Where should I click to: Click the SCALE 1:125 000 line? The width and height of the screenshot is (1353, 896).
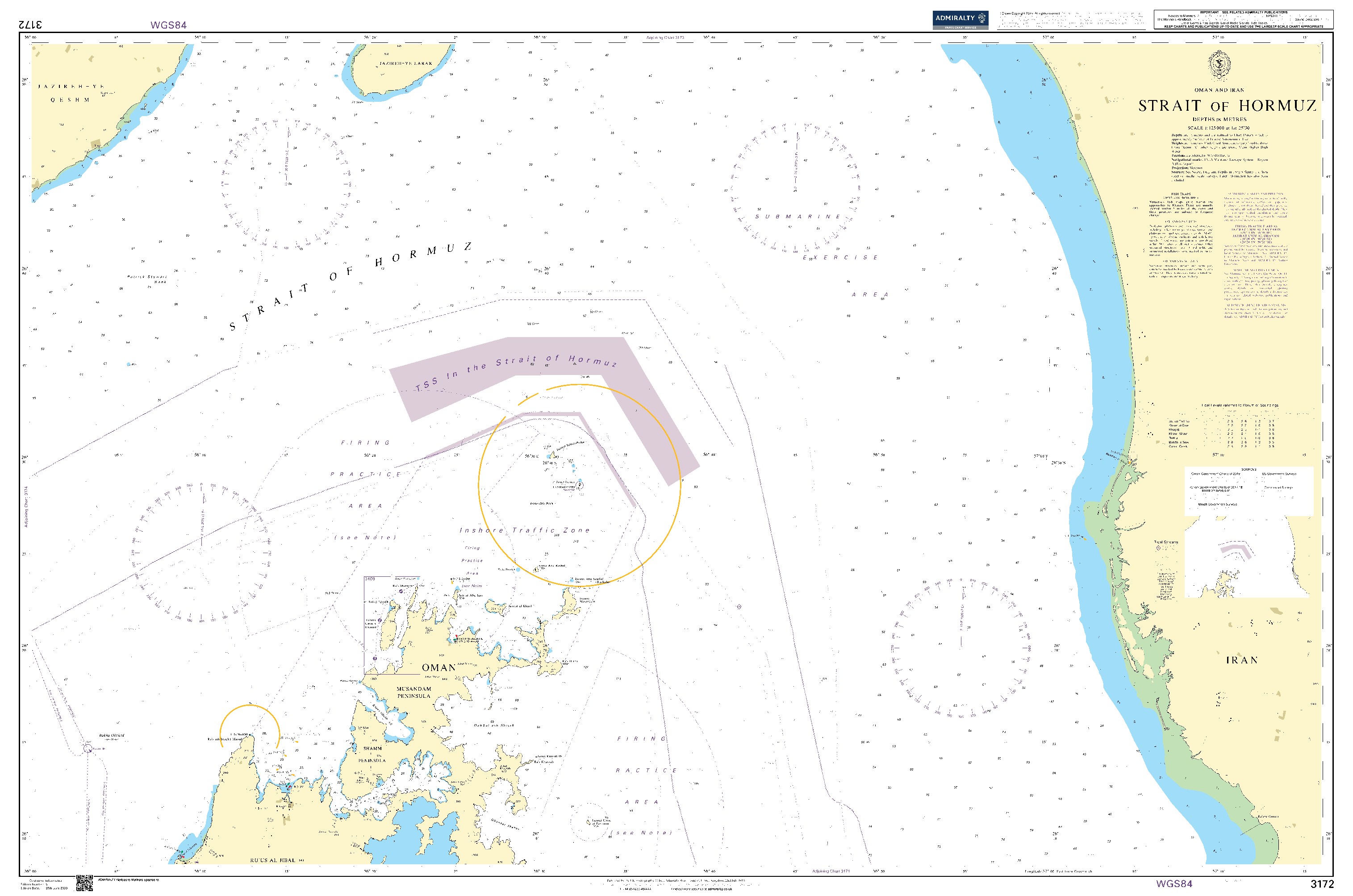tap(1218, 128)
